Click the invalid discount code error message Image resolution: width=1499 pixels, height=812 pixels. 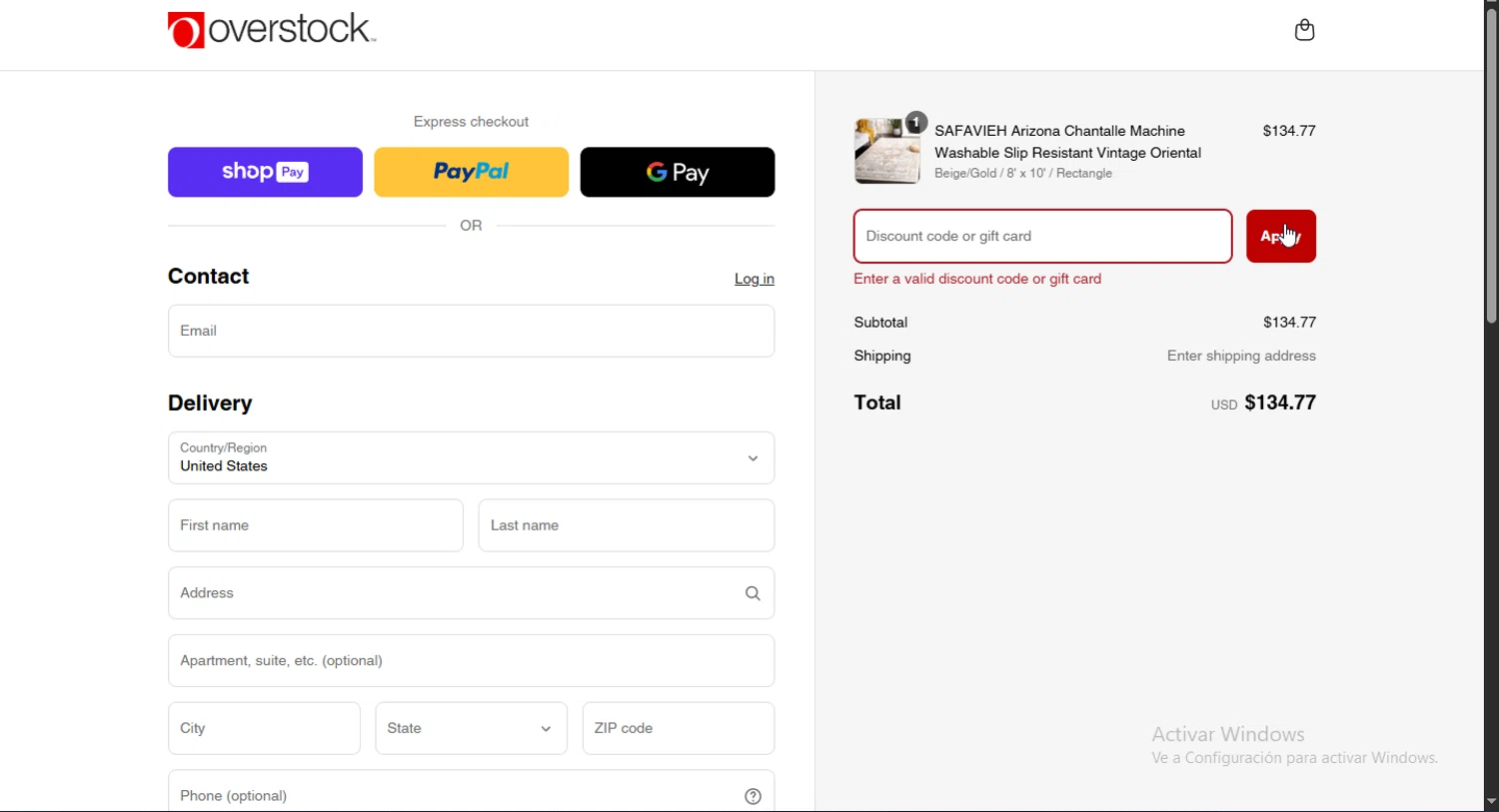pos(978,280)
